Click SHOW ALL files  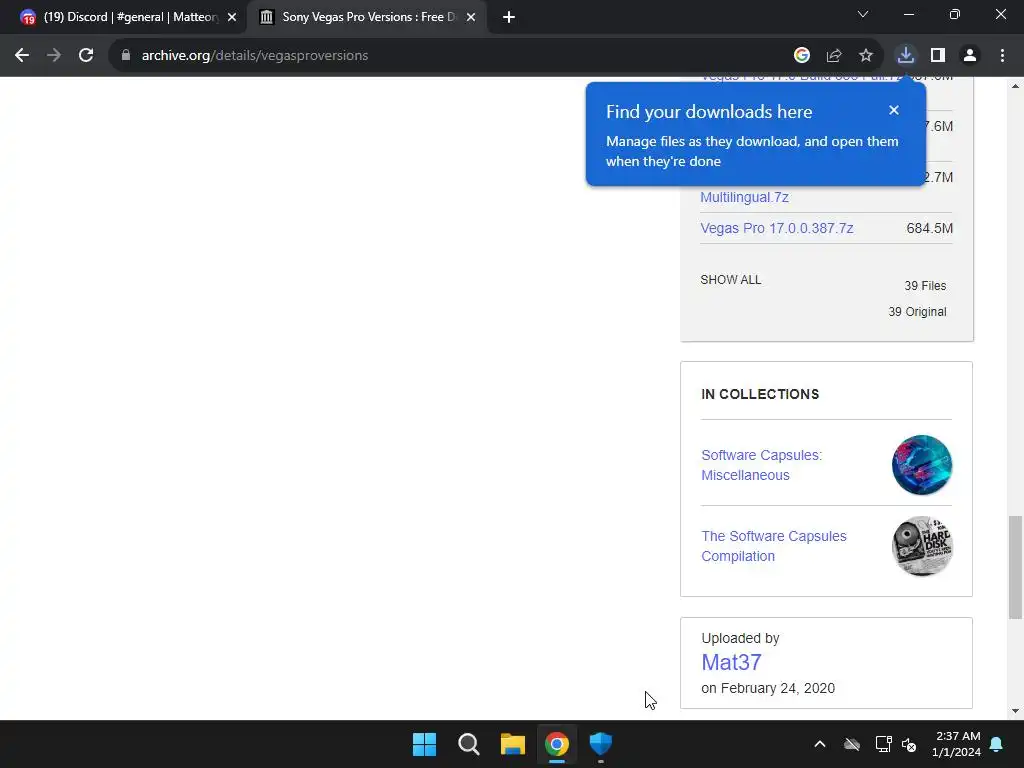[x=731, y=280]
